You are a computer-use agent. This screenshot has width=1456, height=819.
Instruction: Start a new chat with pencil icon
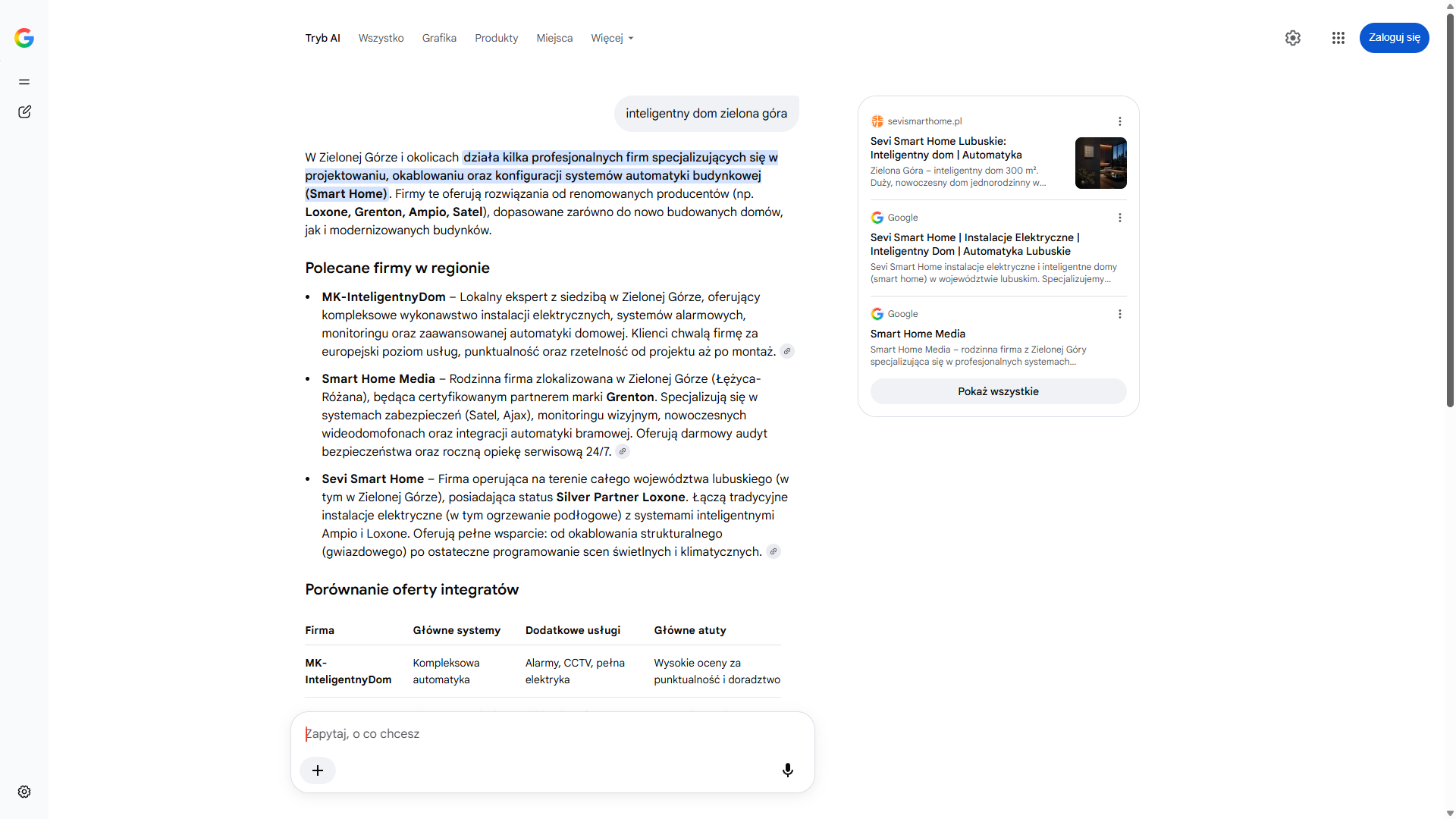[x=24, y=112]
